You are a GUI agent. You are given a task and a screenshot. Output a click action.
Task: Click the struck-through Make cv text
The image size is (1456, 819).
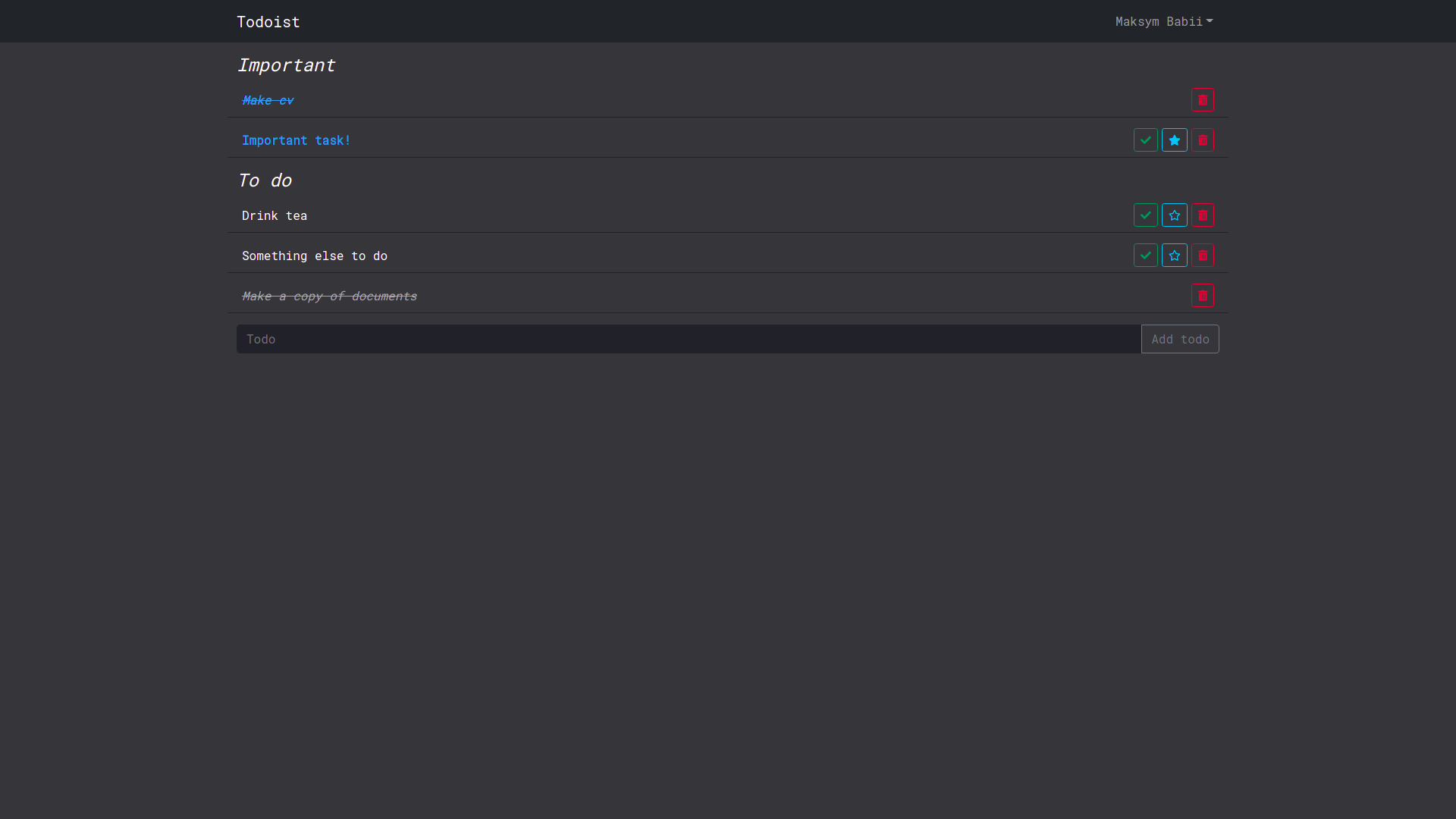(x=267, y=100)
